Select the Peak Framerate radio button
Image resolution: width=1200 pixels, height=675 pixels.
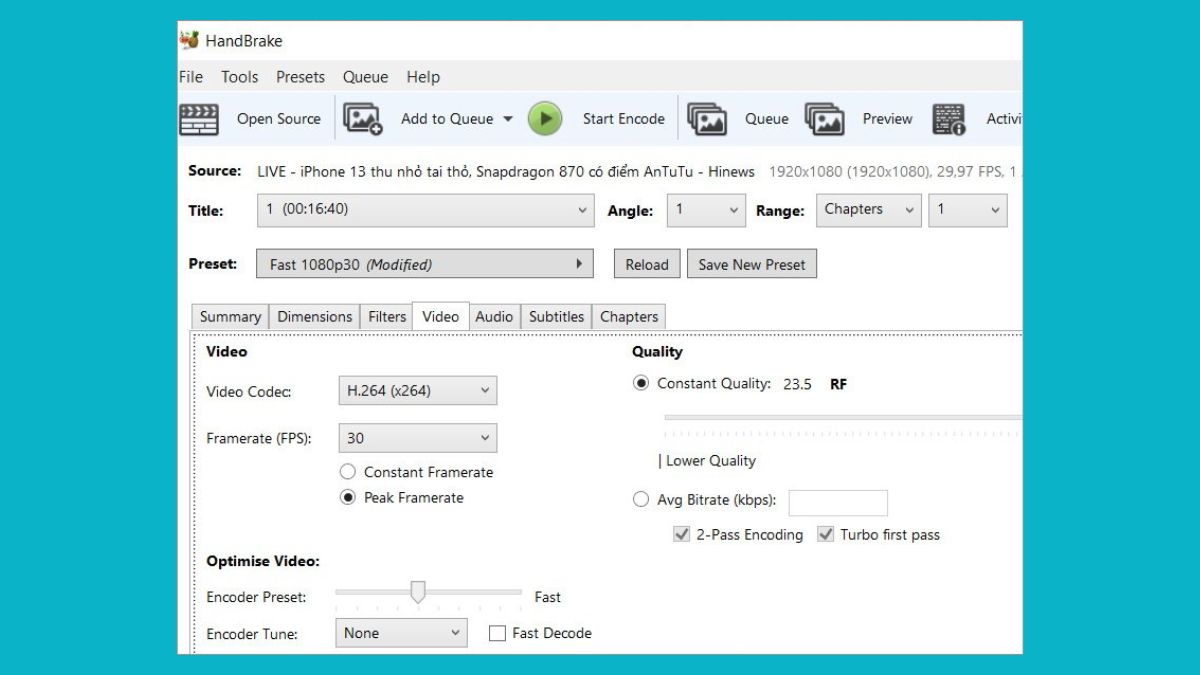(x=348, y=497)
